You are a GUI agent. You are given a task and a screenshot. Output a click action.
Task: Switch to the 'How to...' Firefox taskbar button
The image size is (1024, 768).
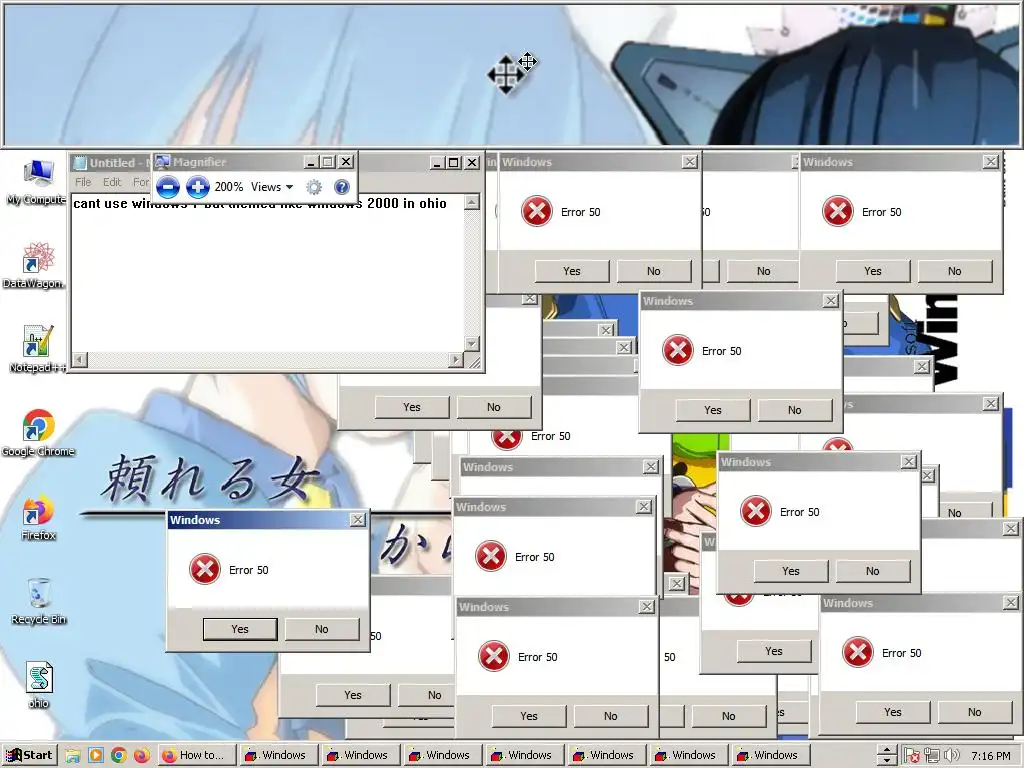tap(196, 755)
